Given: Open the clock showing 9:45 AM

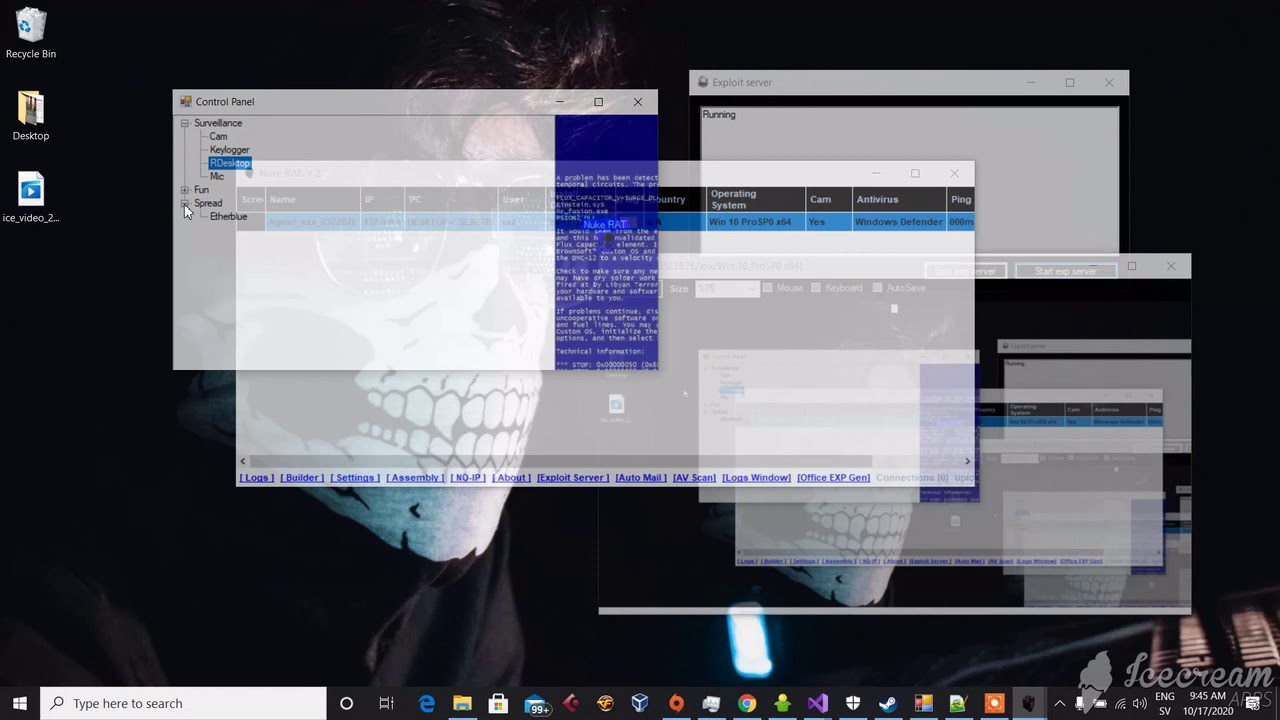Looking at the screenshot, I should pos(1208,703).
